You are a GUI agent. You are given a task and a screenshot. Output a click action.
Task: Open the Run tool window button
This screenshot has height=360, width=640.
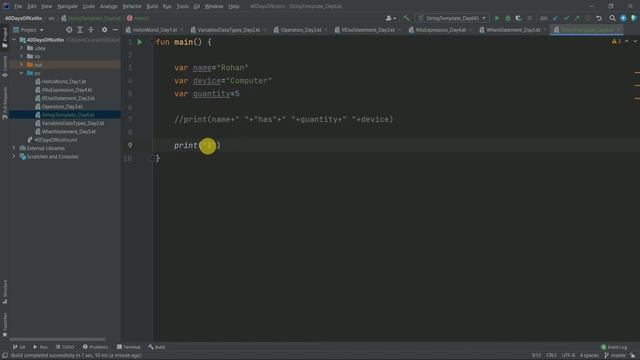40,347
